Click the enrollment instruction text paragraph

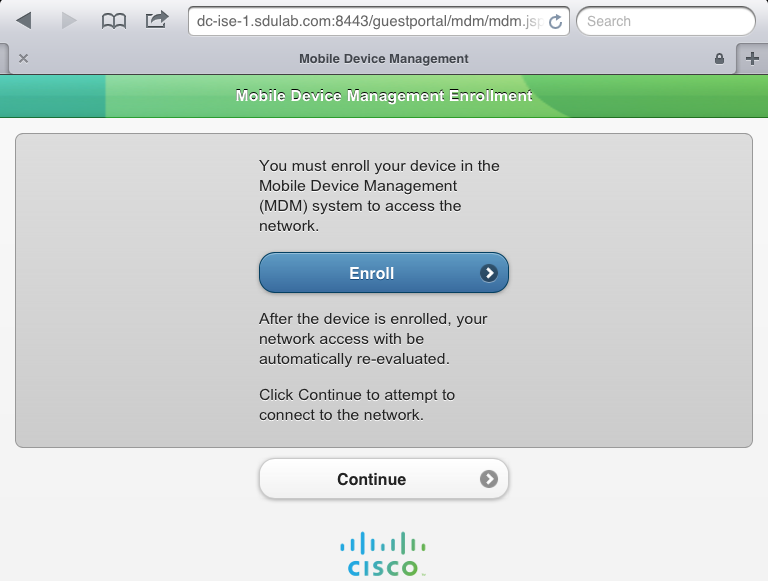[x=379, y=196]
